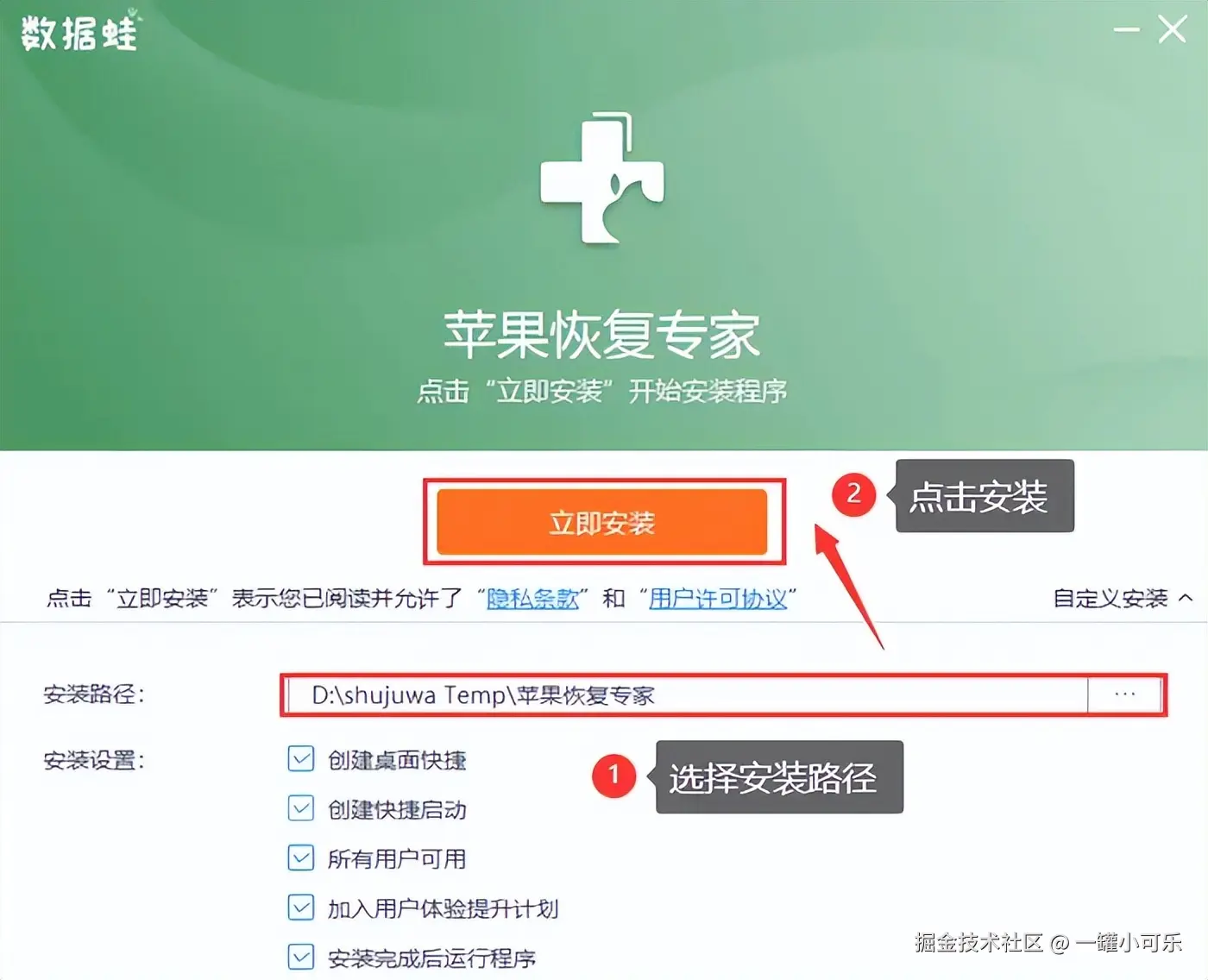Screen dimensions: 1208x980
Task: Uncheck 创建快捷启动 checkbox
Action: [301, 809]
